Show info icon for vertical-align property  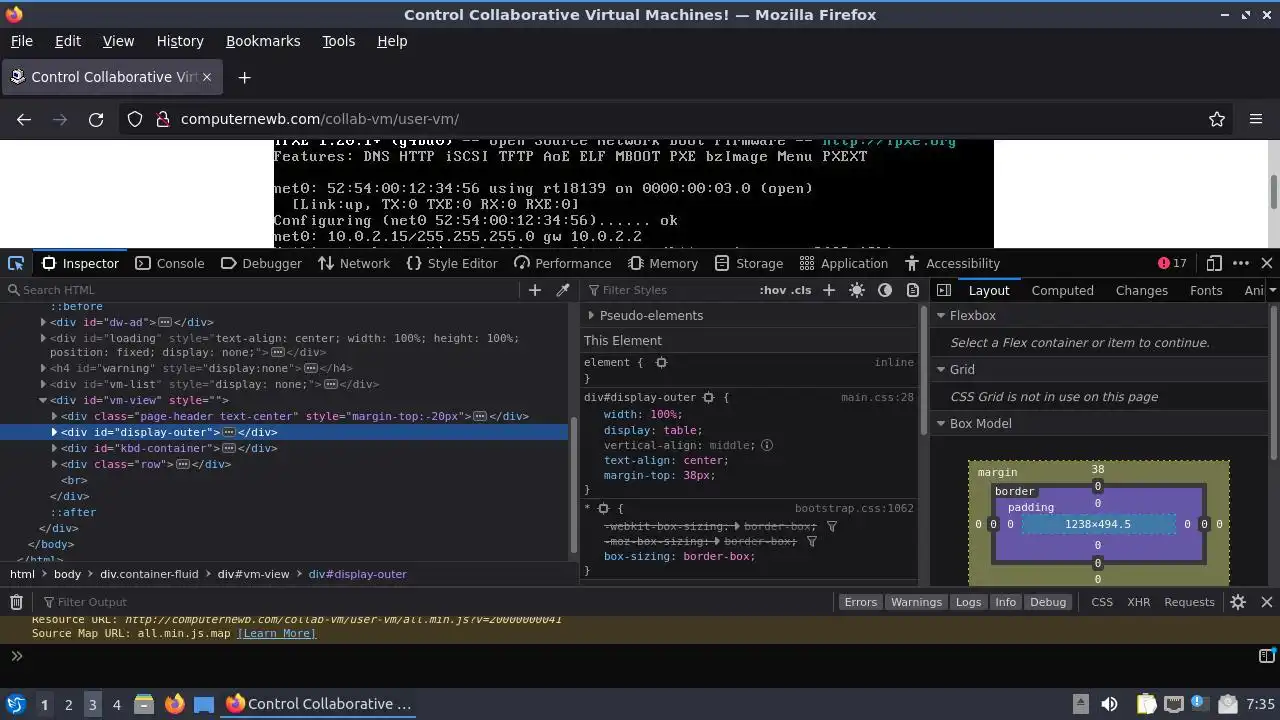click(767, 445)
